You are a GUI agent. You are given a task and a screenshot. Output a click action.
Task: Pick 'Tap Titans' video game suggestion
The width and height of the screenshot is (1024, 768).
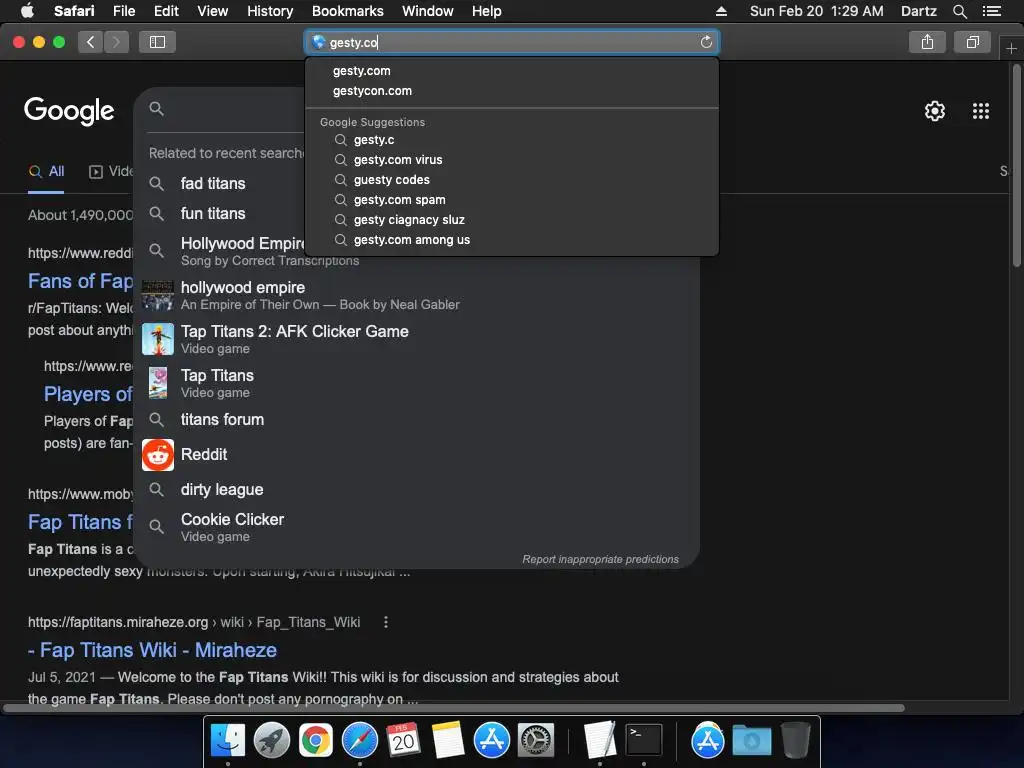coord(417,383)
